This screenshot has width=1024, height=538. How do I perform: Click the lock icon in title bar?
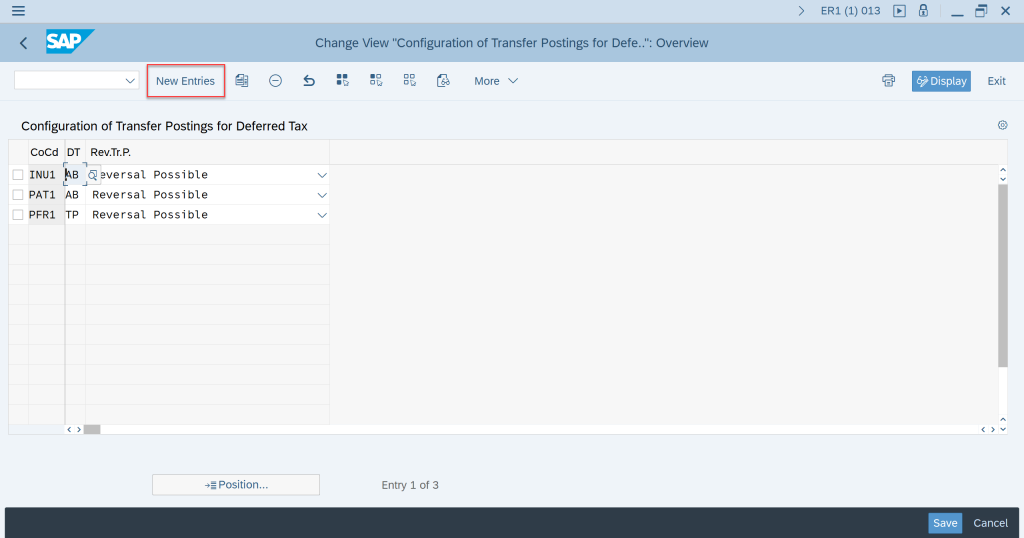pyautogui.click(x=923, y=10)
